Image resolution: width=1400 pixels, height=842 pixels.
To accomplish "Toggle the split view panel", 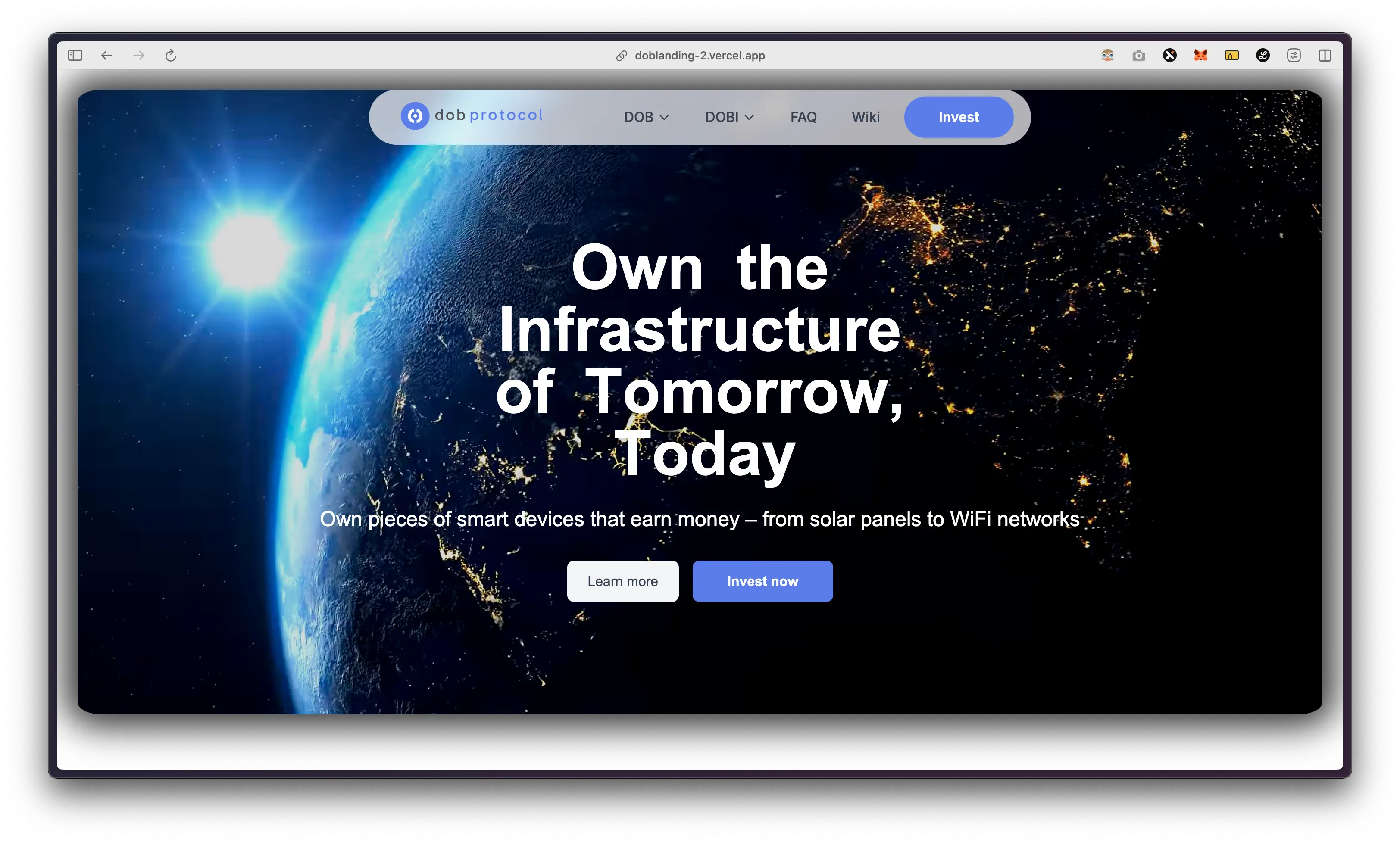I will point(1325,55).
